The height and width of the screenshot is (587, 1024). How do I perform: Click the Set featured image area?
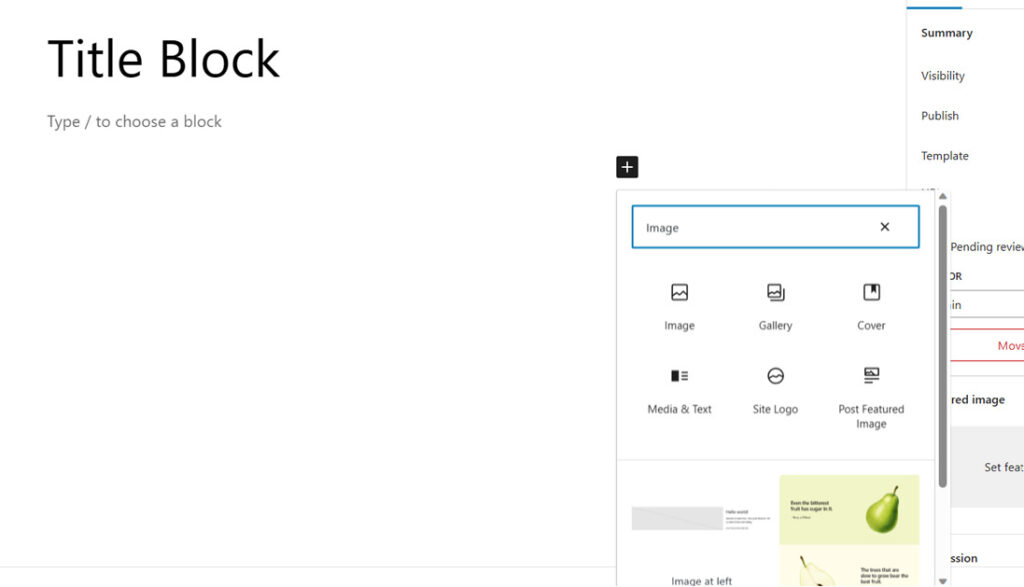coord(987,467)
